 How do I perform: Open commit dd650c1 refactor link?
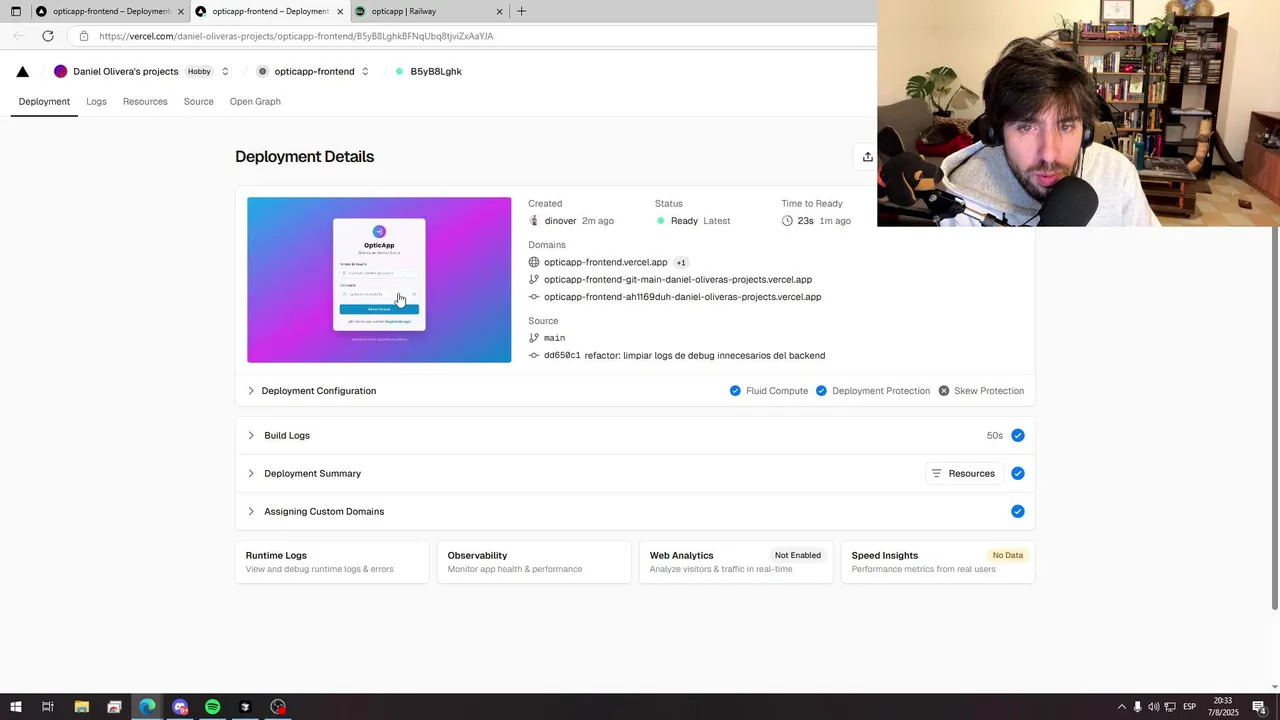click(684, 356)
